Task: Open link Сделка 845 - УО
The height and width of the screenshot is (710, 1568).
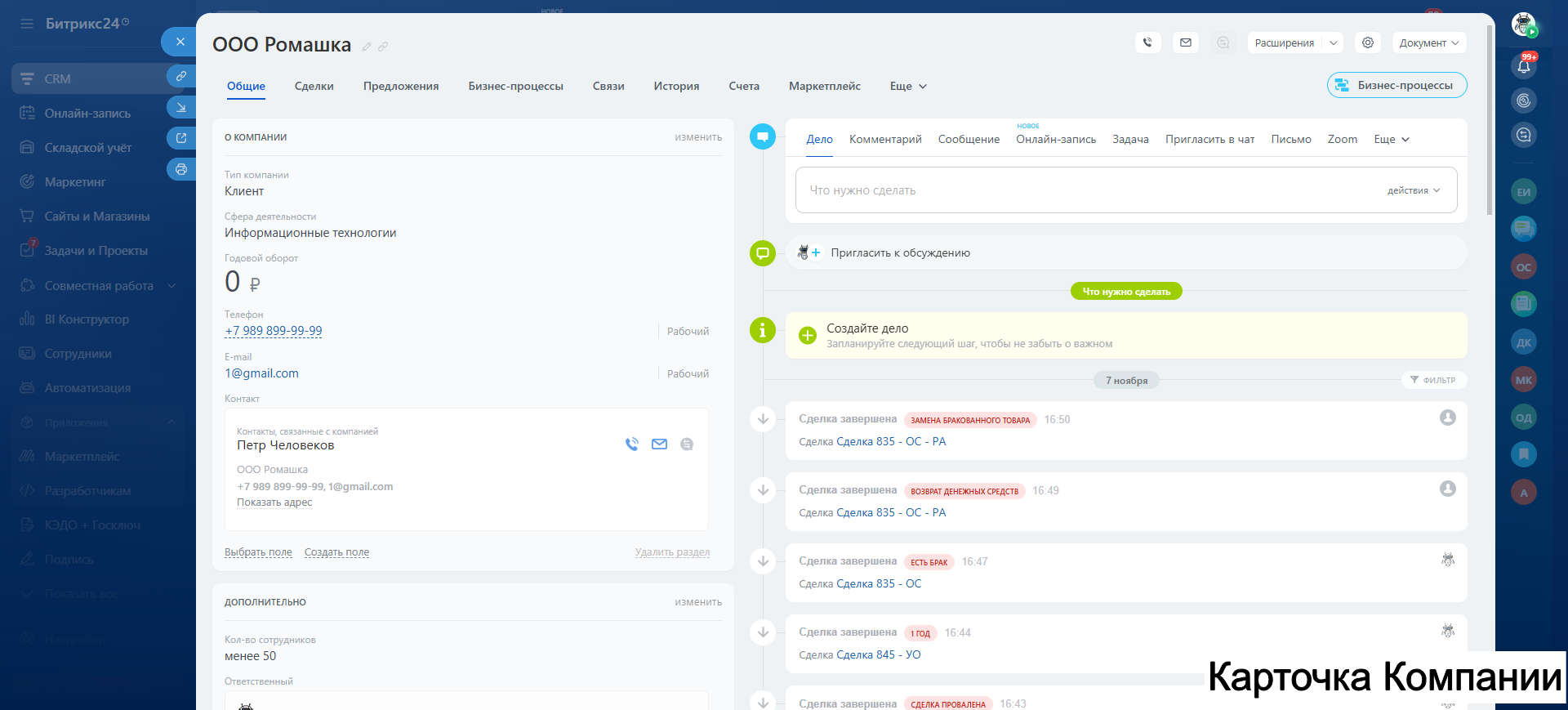Action: [878, 654]
